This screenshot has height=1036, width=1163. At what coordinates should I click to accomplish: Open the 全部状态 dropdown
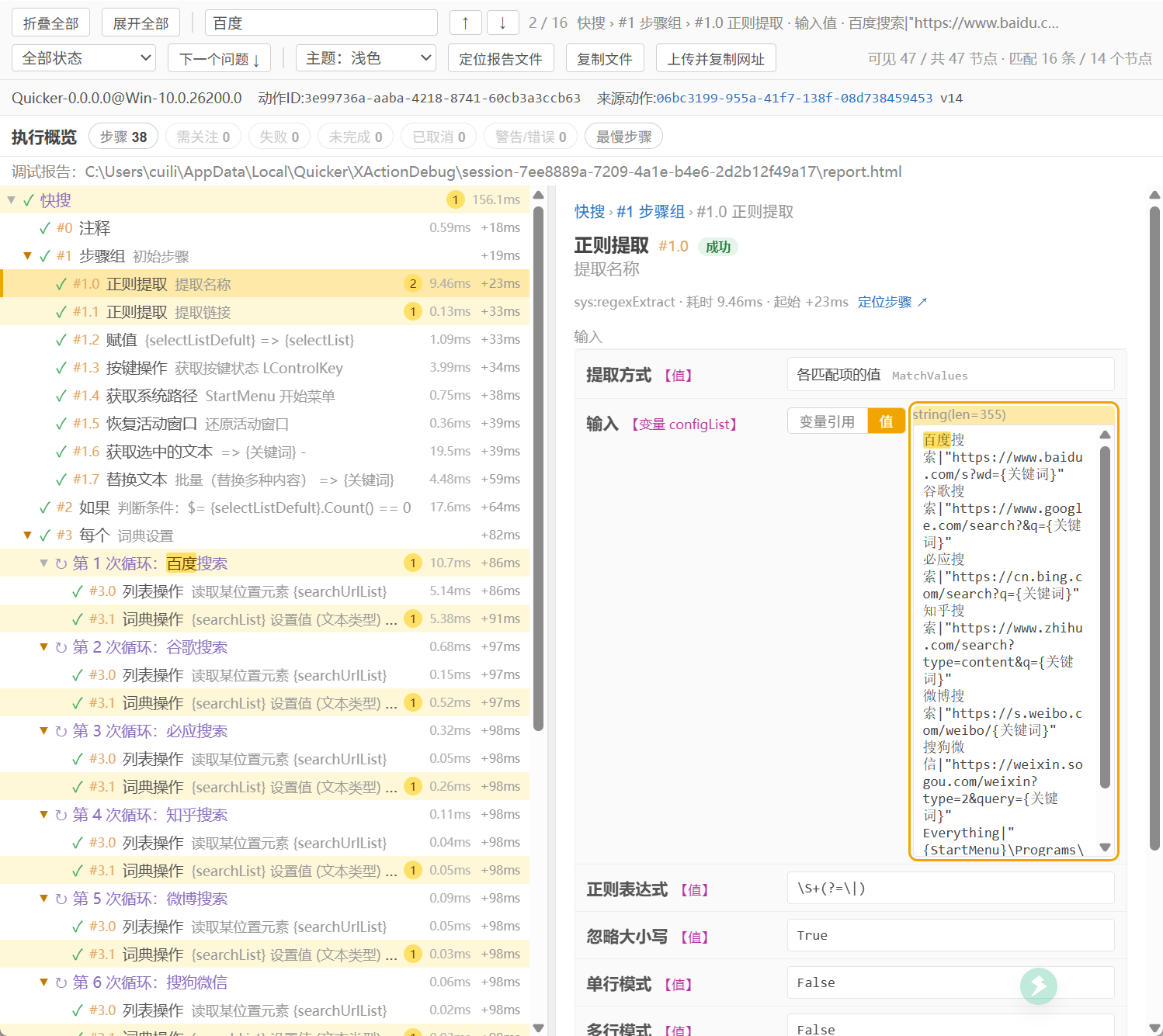pos(84,58)
